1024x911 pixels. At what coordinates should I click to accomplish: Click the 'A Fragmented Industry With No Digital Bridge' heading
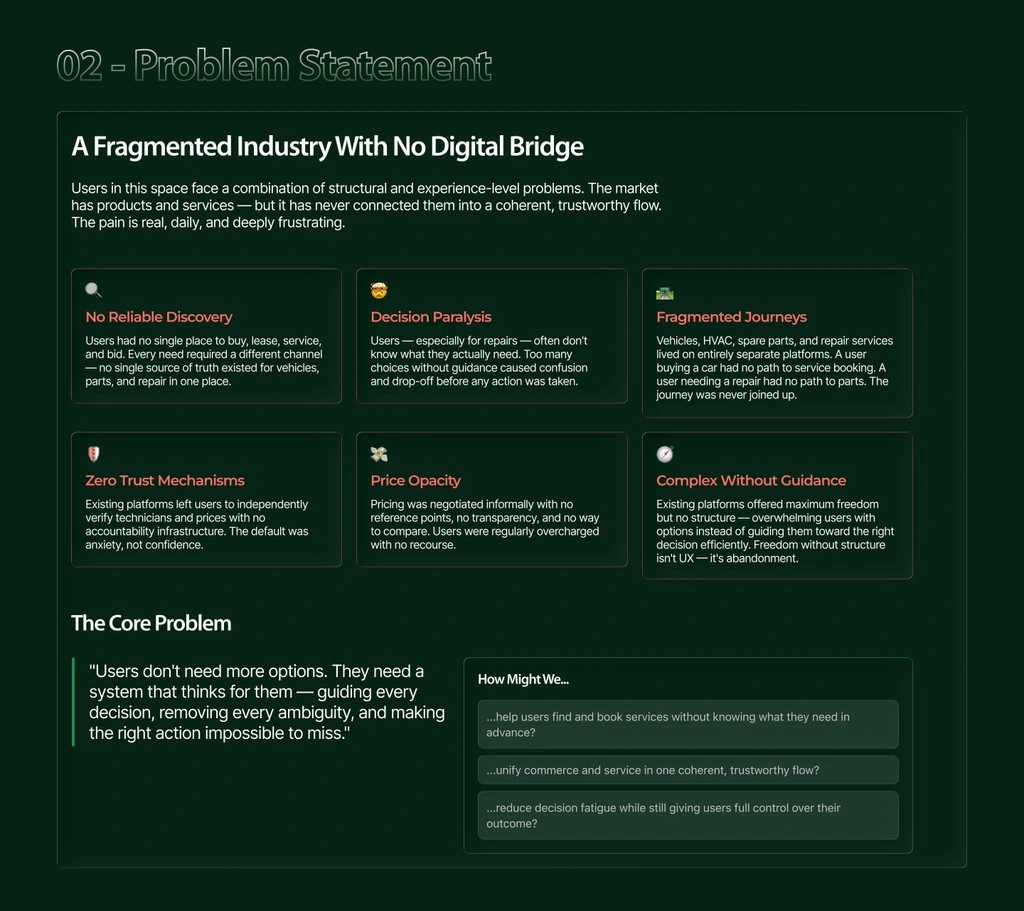tap(327, 146)
